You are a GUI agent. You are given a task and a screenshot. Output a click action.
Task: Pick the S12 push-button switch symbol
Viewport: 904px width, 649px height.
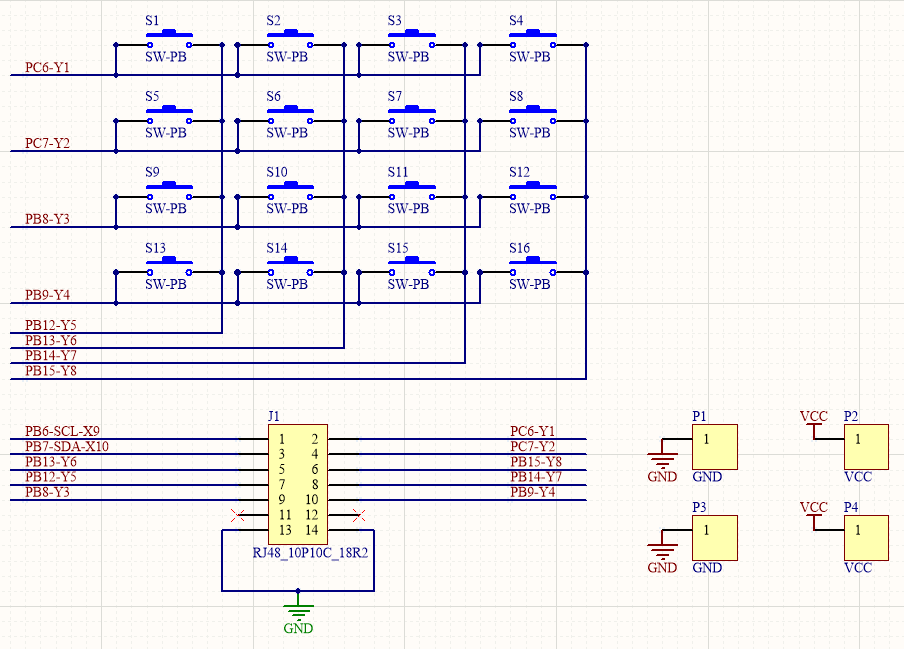(x=533, y=191)
